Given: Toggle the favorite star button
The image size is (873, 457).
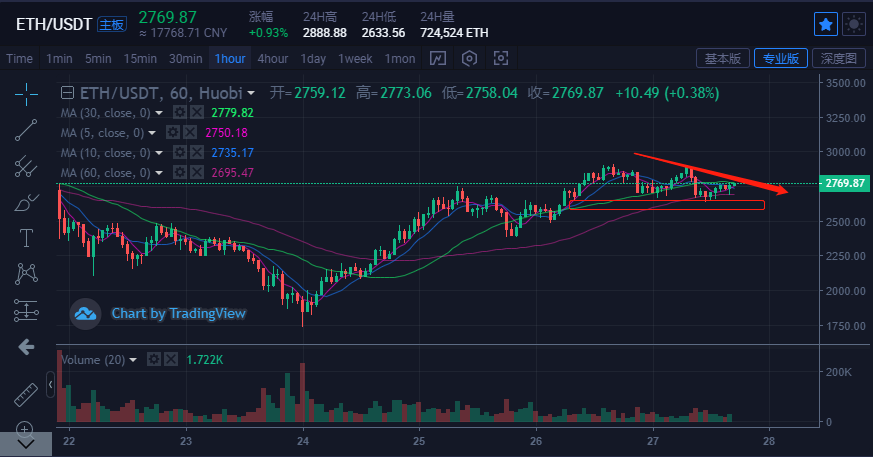Looking at the screenshot, I should click(826, 23).
